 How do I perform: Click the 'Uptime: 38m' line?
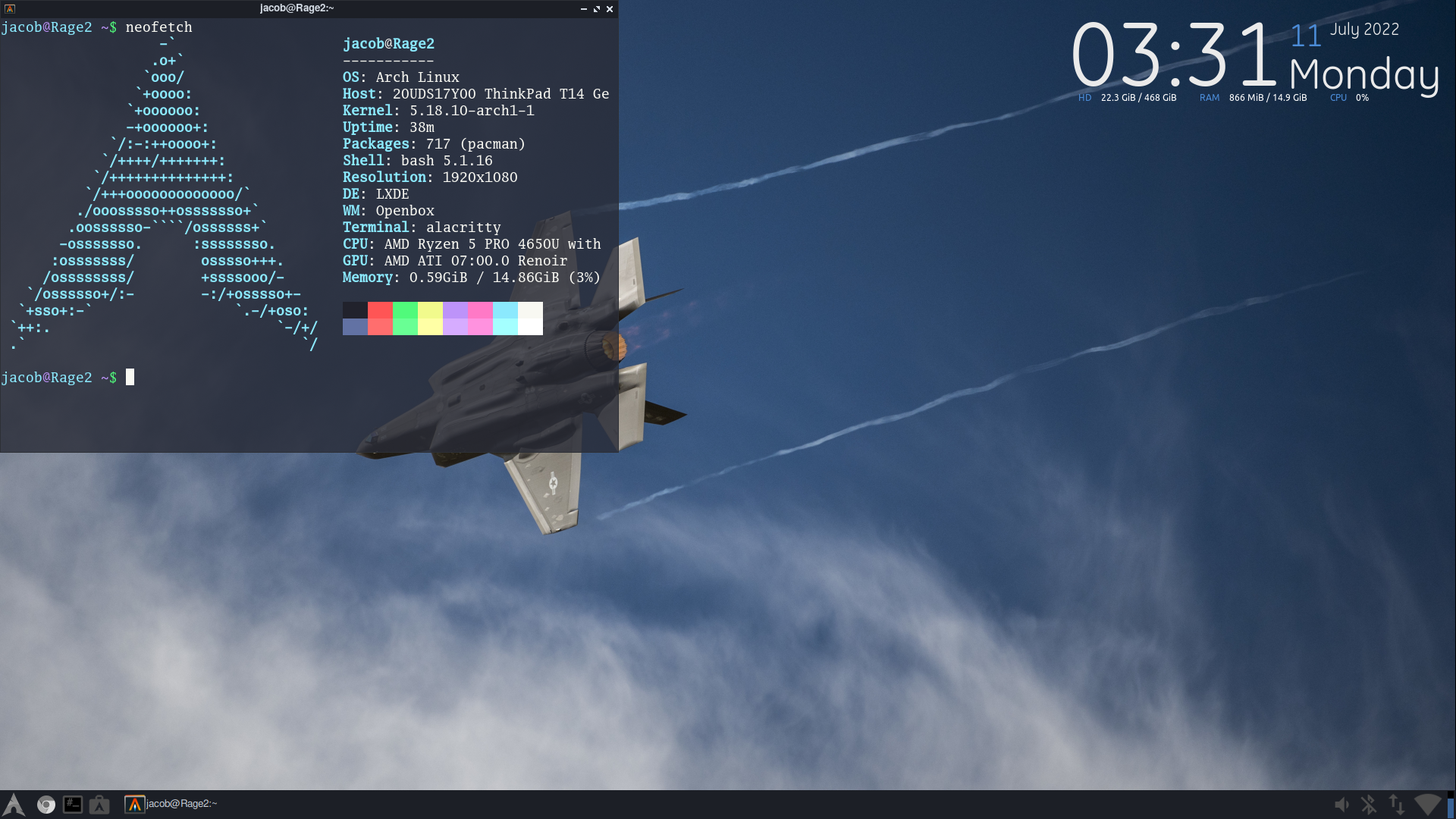tap(388, 127)
